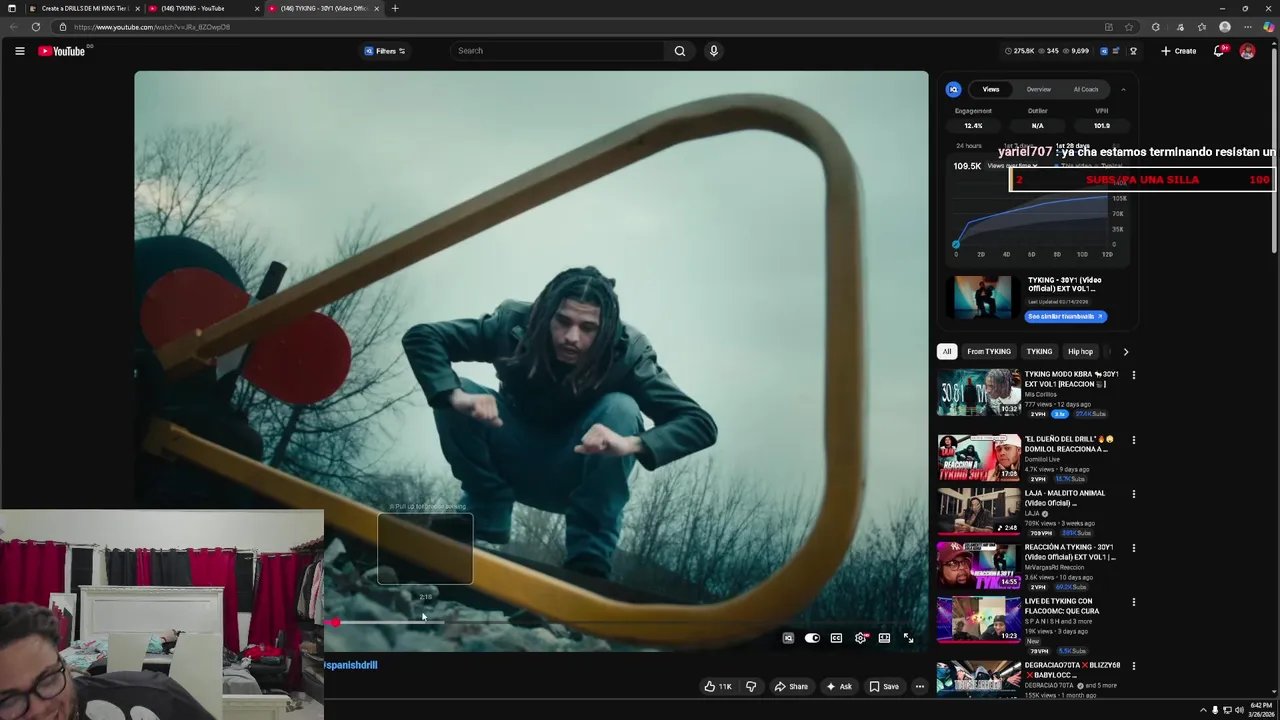This screenshot has height=720, width=1280.
Task: Switch to the Views tab in vidIQ
Action: 990,89
